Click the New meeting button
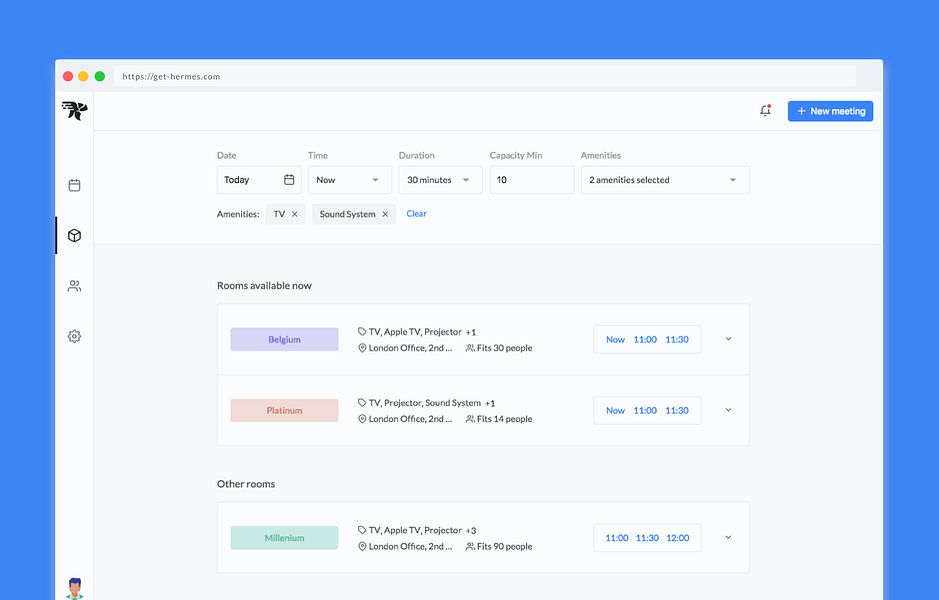The width and height of the screenshot is (939, 600). click(x=830, y=111)
